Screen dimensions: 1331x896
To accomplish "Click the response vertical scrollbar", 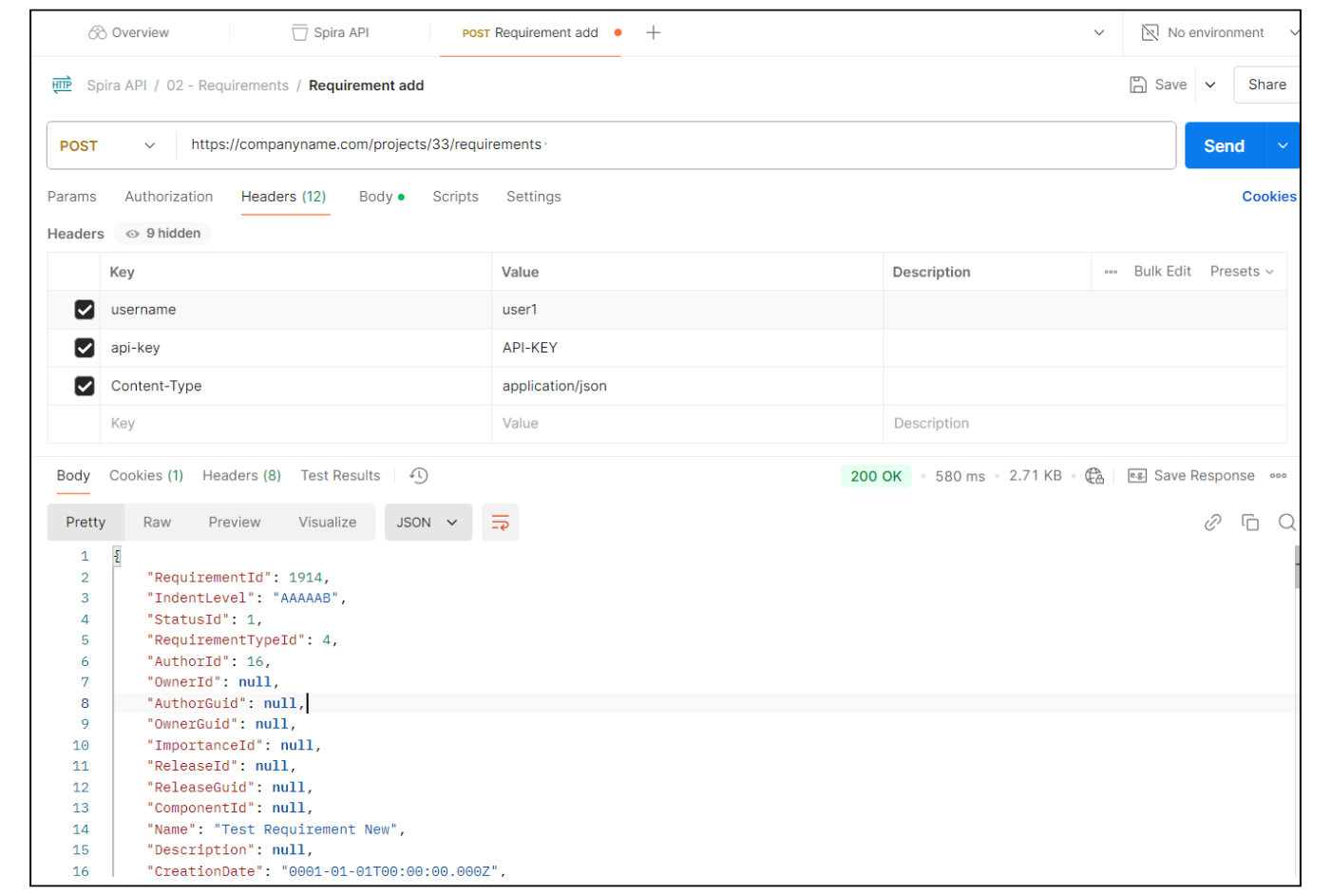I will click(x=1297, y=568).
